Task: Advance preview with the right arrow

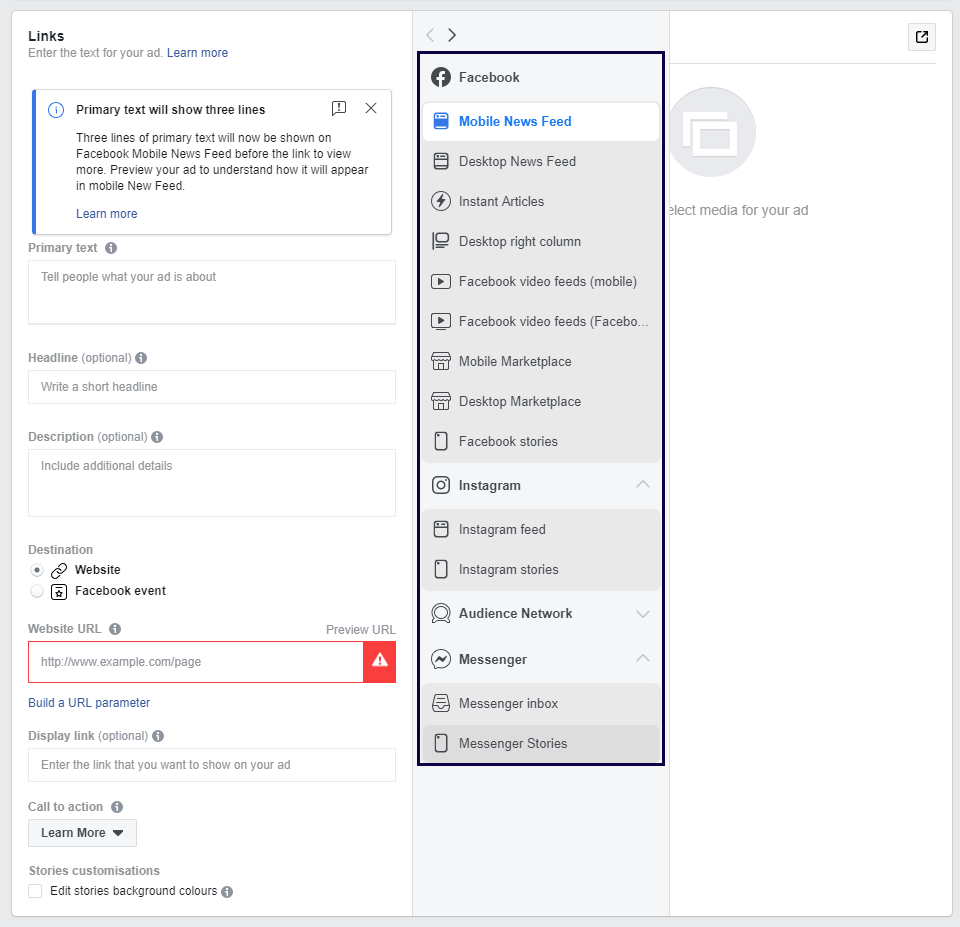Action: [x=452, y=35]
